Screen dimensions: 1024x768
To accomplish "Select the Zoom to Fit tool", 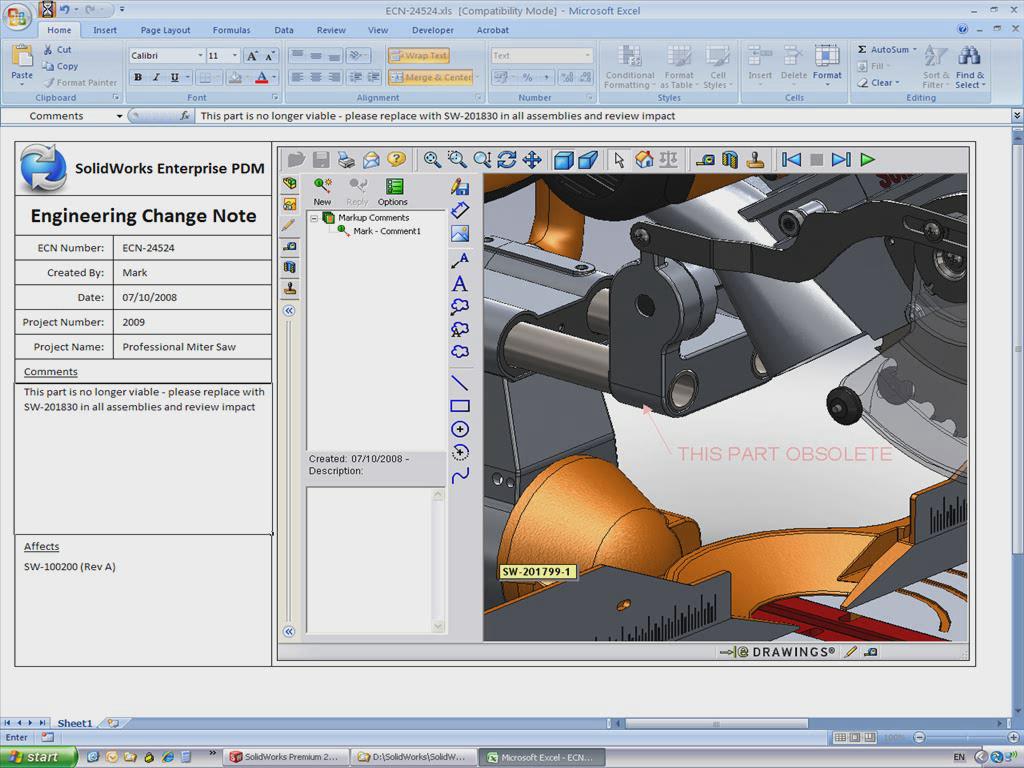I will point(432,159).
